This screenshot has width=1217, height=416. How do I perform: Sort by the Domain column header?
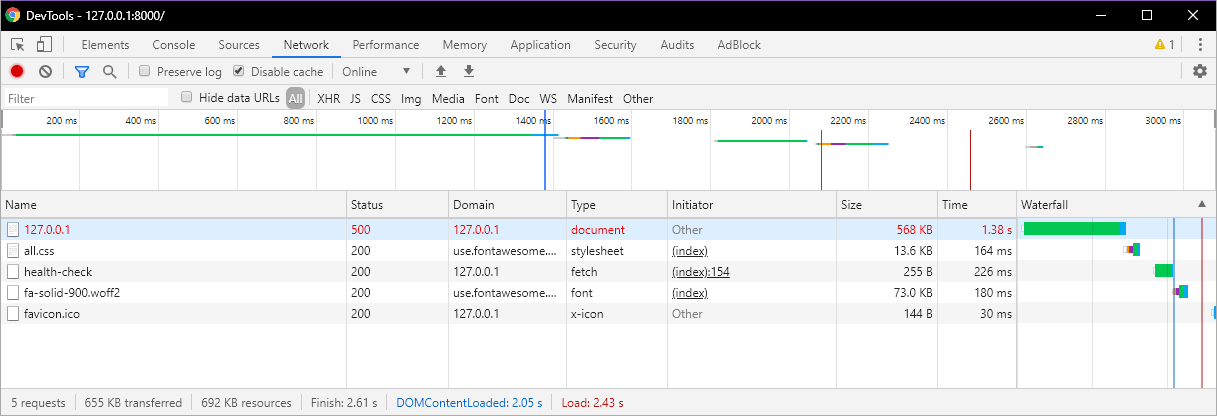click(x=507, y=204)
